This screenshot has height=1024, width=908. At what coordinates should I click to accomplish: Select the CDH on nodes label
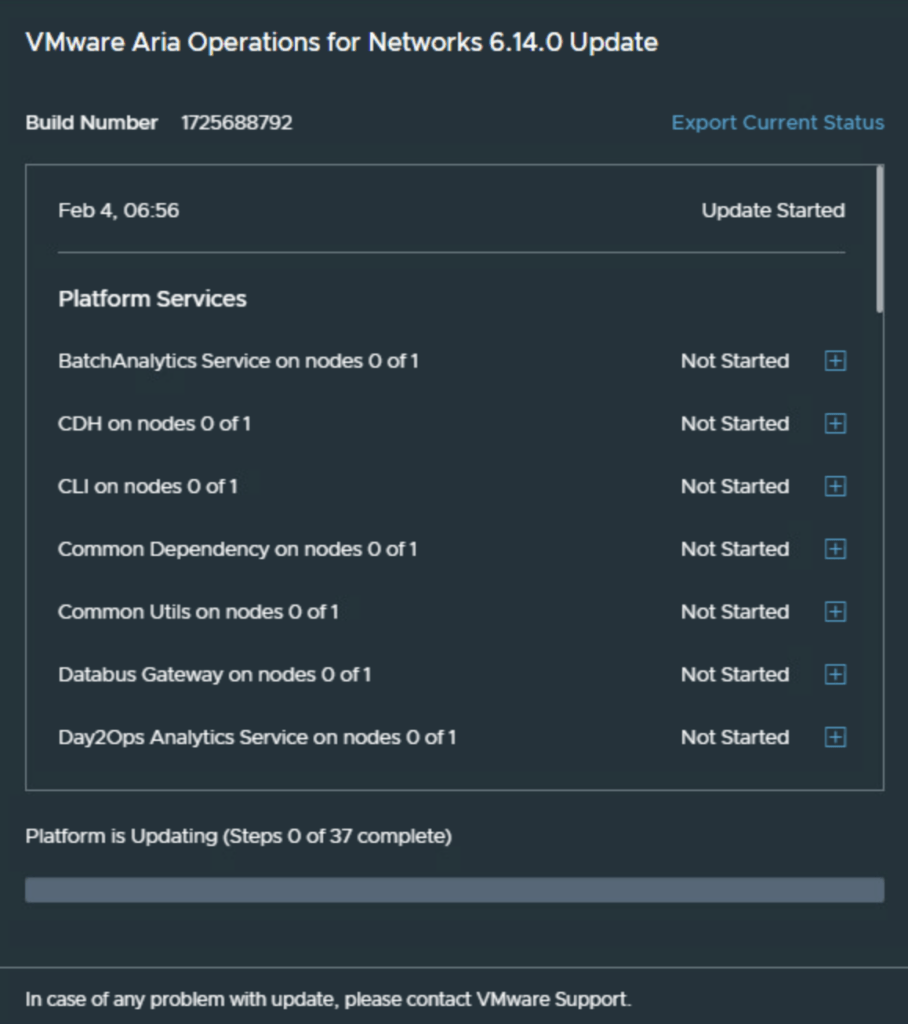tap(154, 424)
